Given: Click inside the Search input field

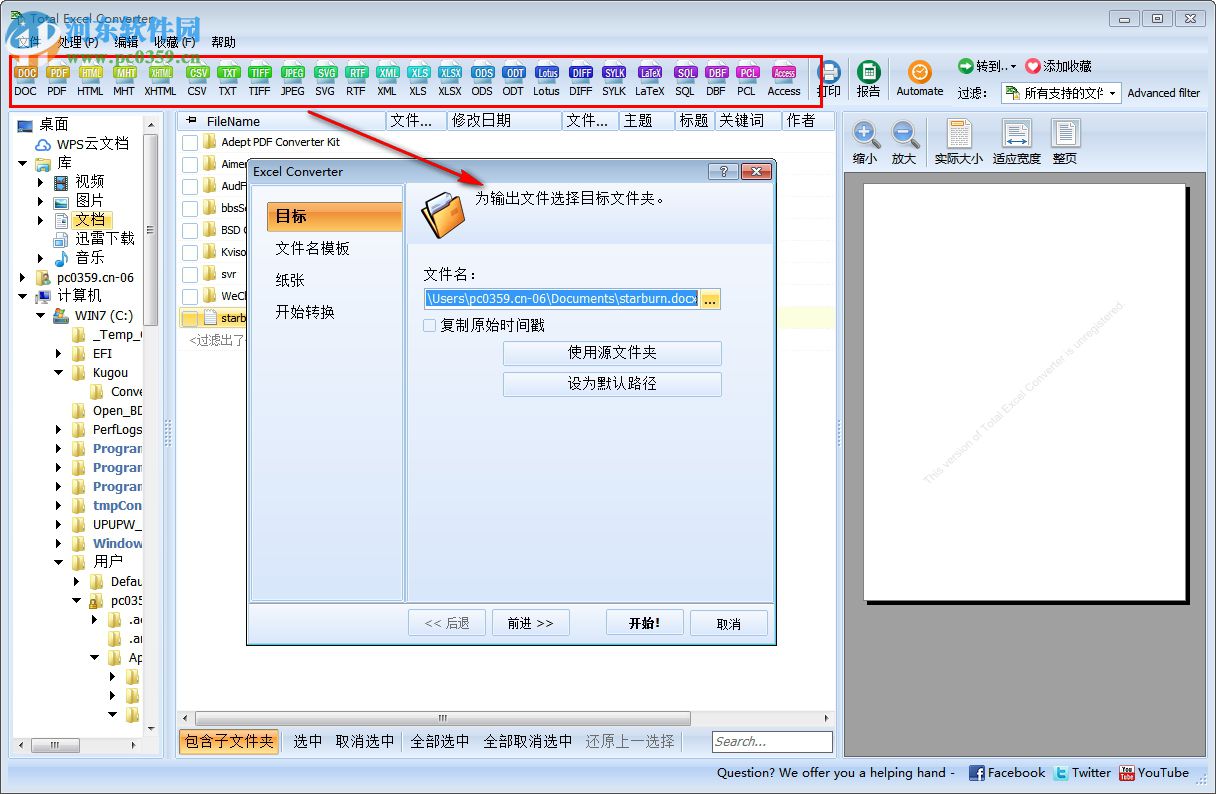Looking at the screenshot, I should [x=771, y=741].
